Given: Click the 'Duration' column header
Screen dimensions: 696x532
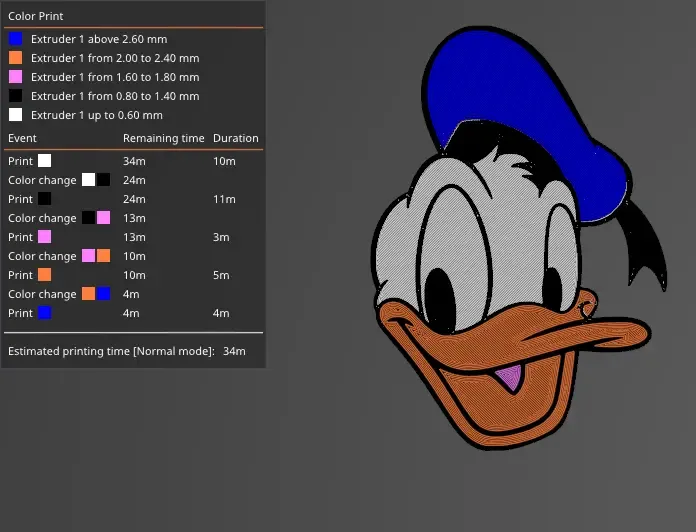Looking at the screenshot, I should pos(236,138).
